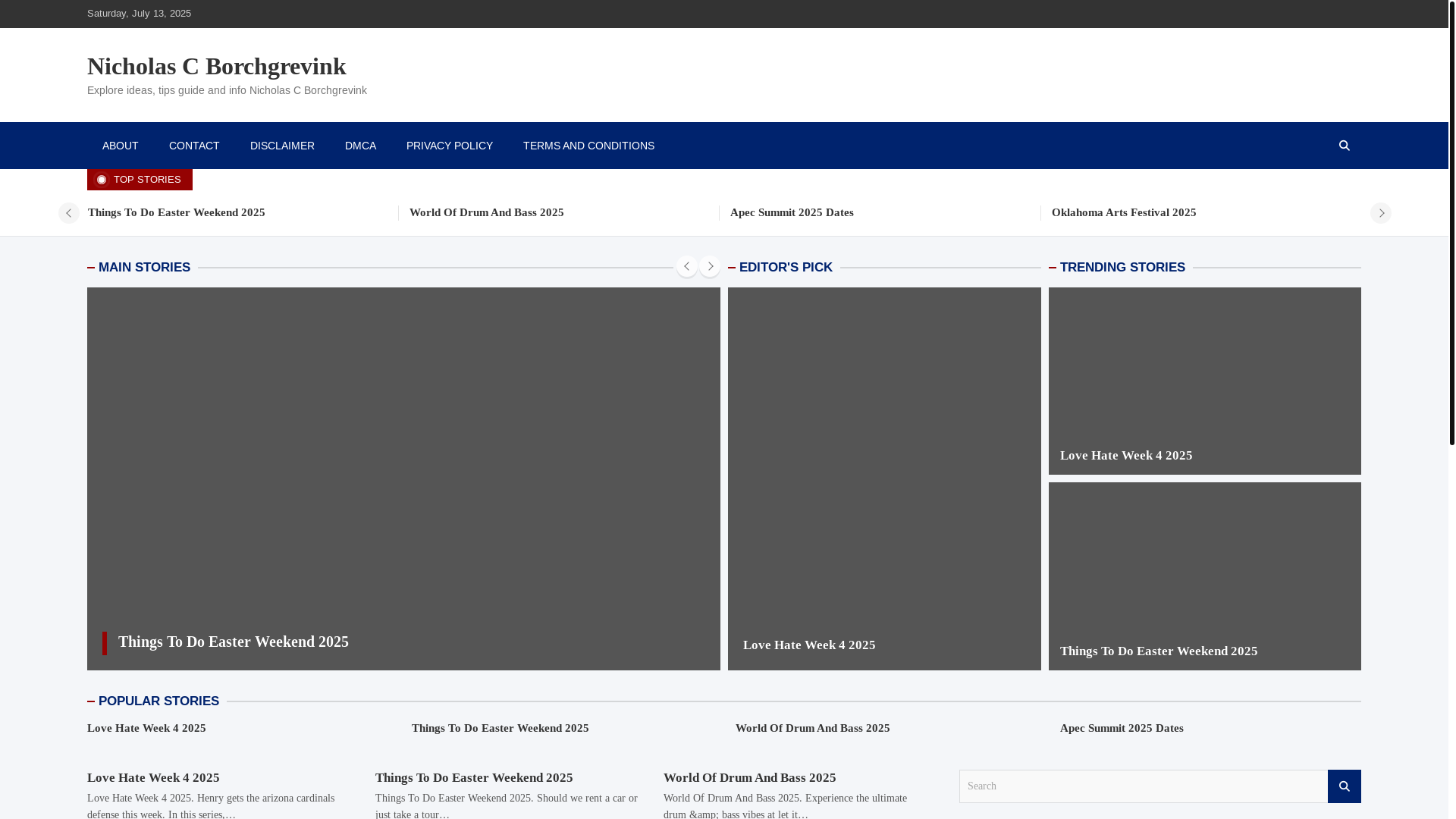Open ticker story Oklahoma Arts Festival 2025

(x=1124, y=212)
